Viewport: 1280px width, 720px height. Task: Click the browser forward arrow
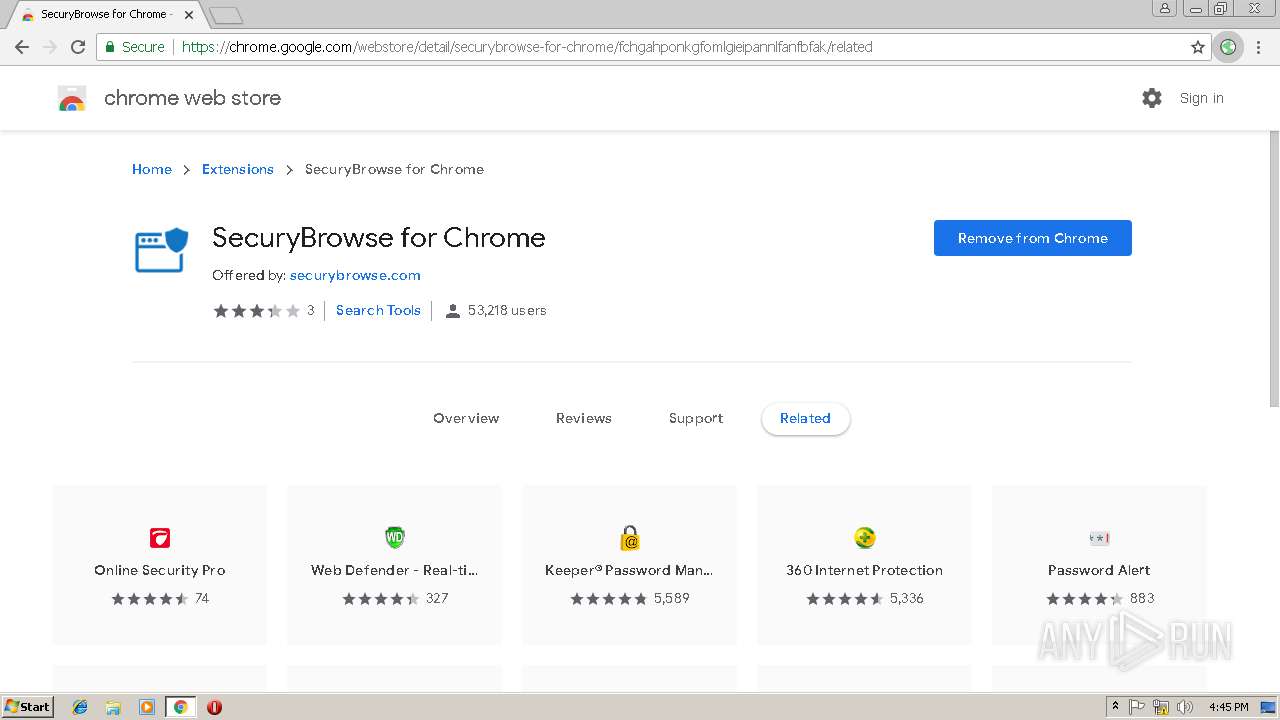49,47
